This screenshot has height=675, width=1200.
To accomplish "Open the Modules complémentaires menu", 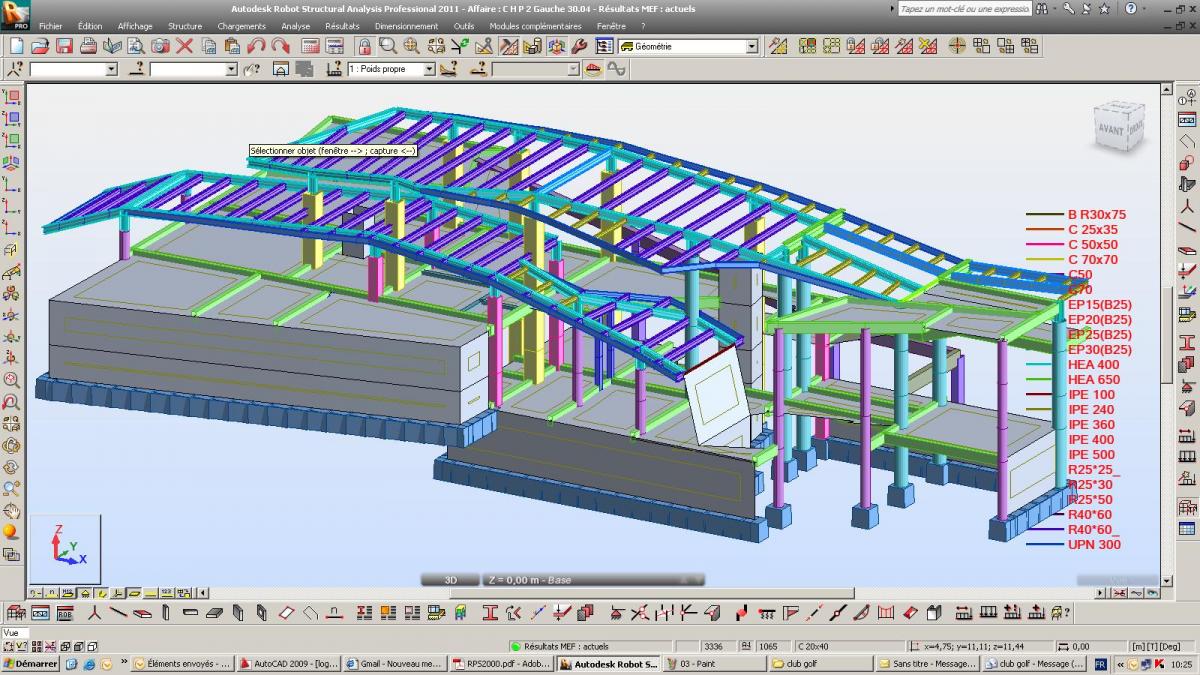I will coord(535,26).
